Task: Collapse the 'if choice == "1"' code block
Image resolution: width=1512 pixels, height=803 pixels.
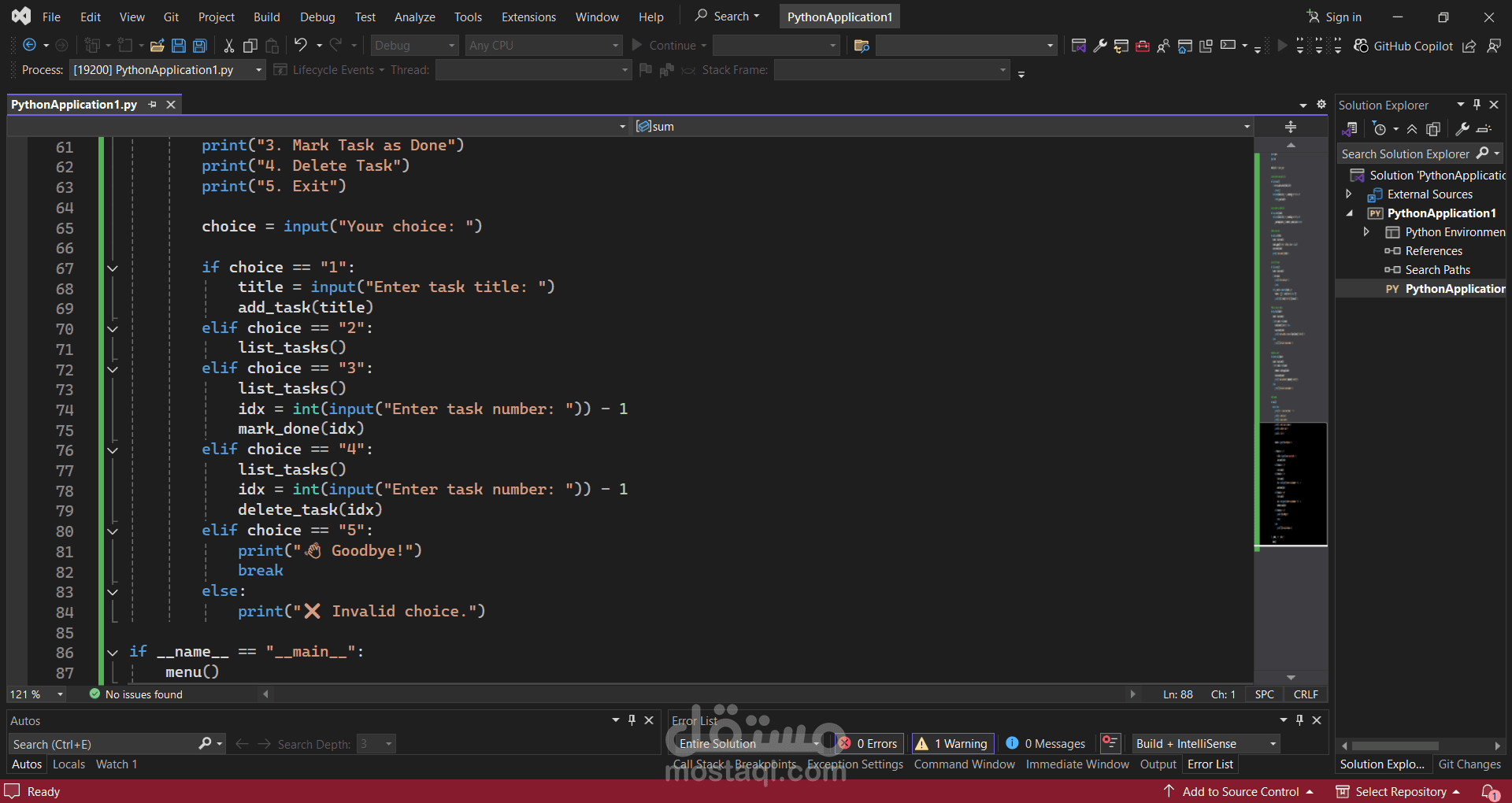Action: (x=113, y=268)
